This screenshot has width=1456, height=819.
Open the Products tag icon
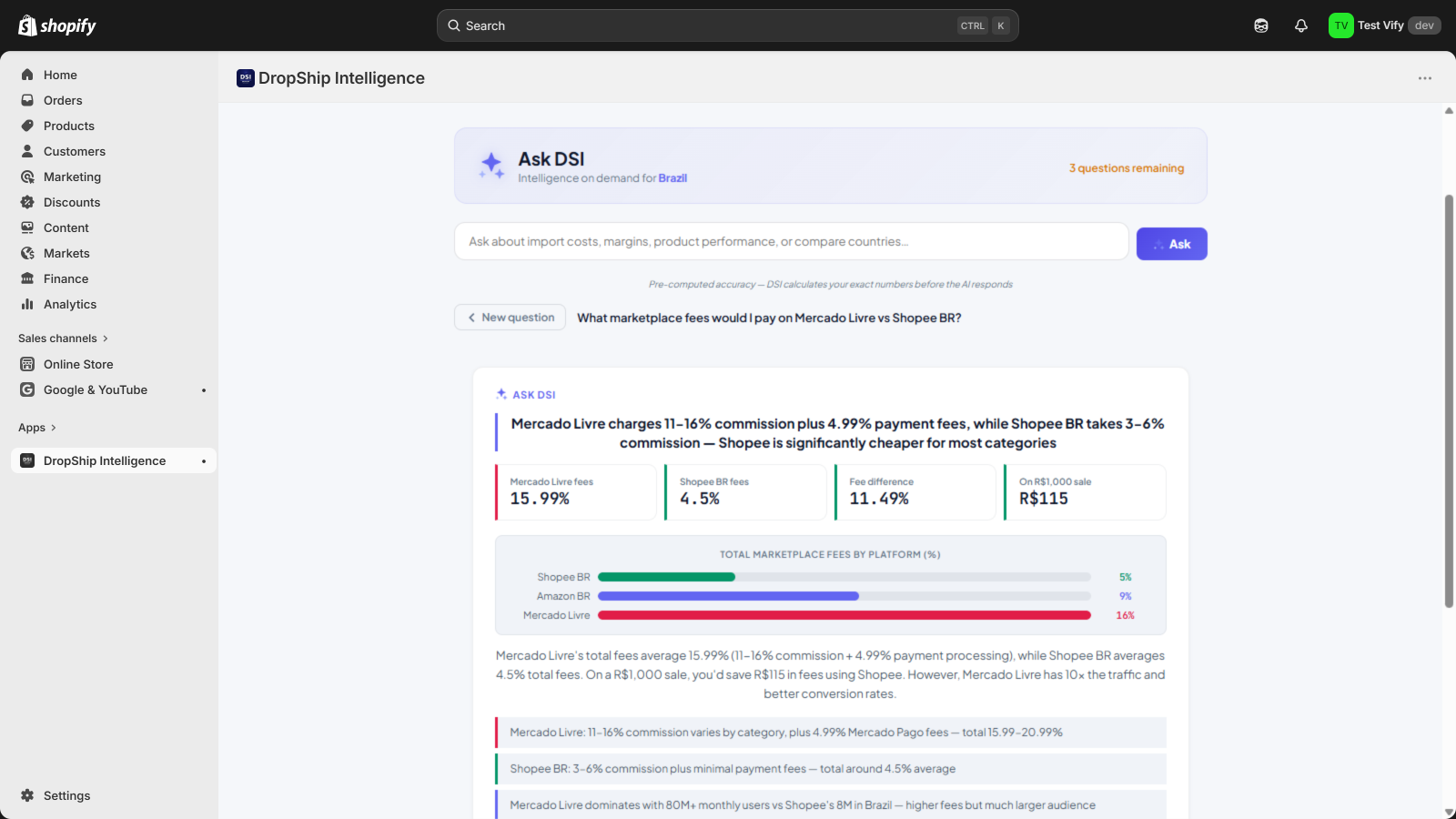[x=27, y=126]
